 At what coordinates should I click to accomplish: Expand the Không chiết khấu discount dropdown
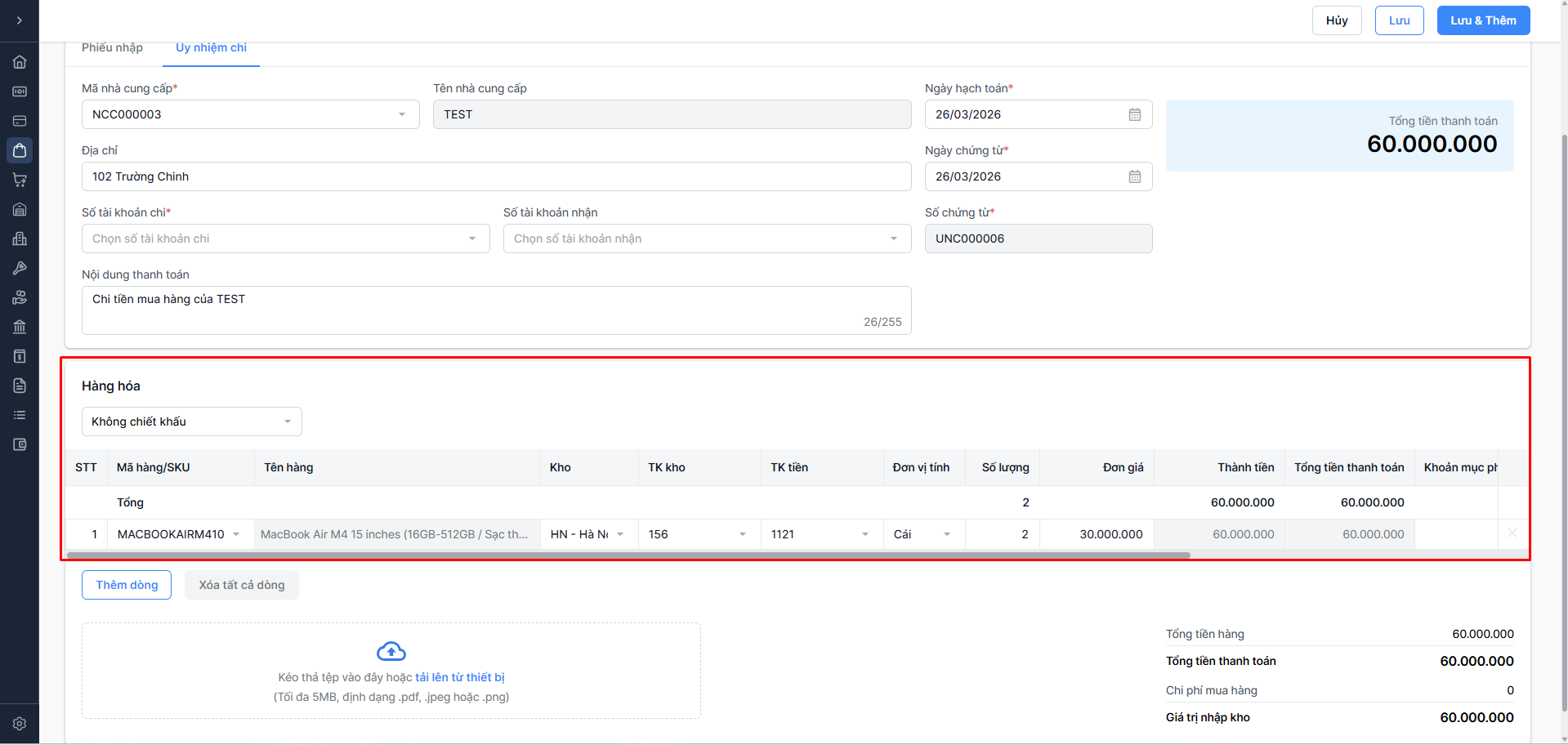191,422
